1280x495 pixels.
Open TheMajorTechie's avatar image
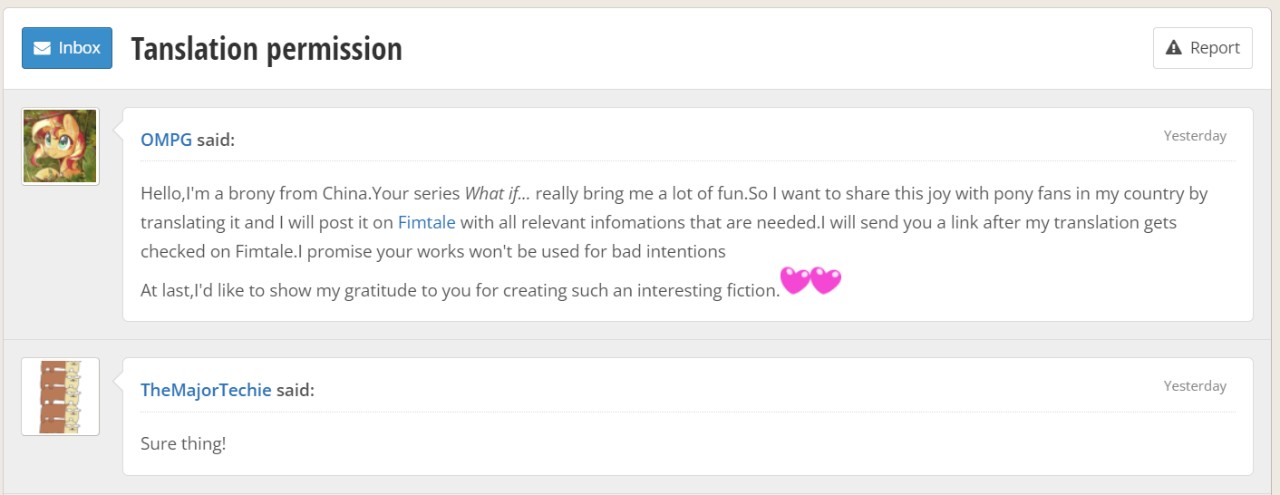[x=60, y=397]
